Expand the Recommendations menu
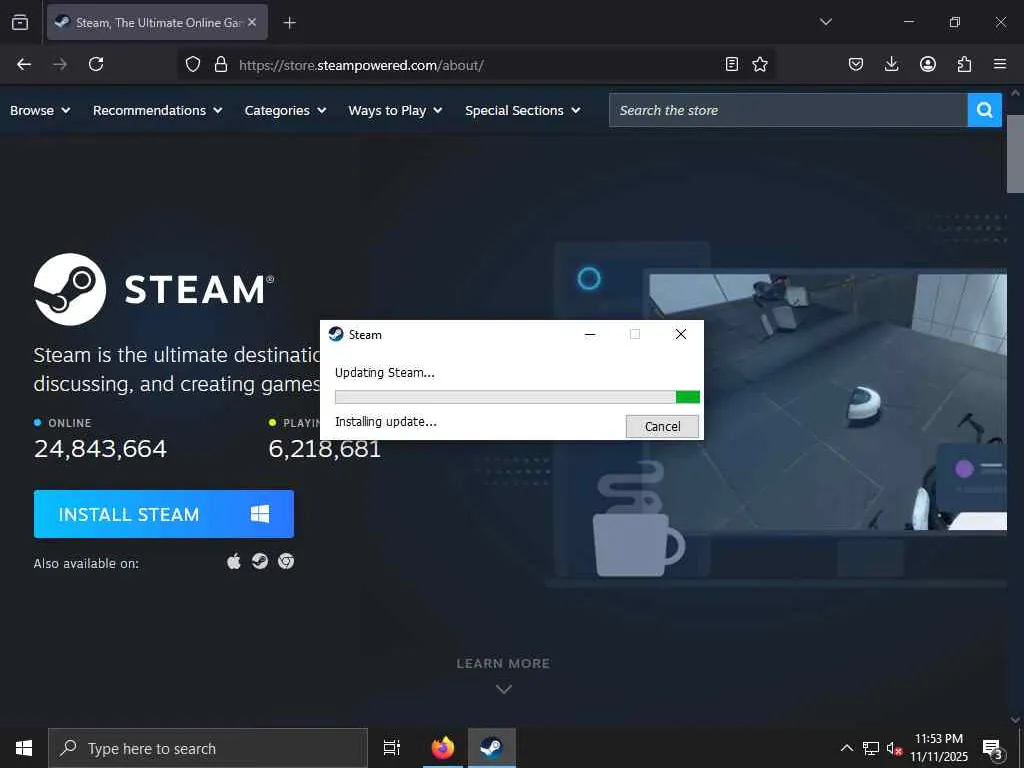Image resolution: width=1024 pixels, height=768 pixels. (157, 110)
